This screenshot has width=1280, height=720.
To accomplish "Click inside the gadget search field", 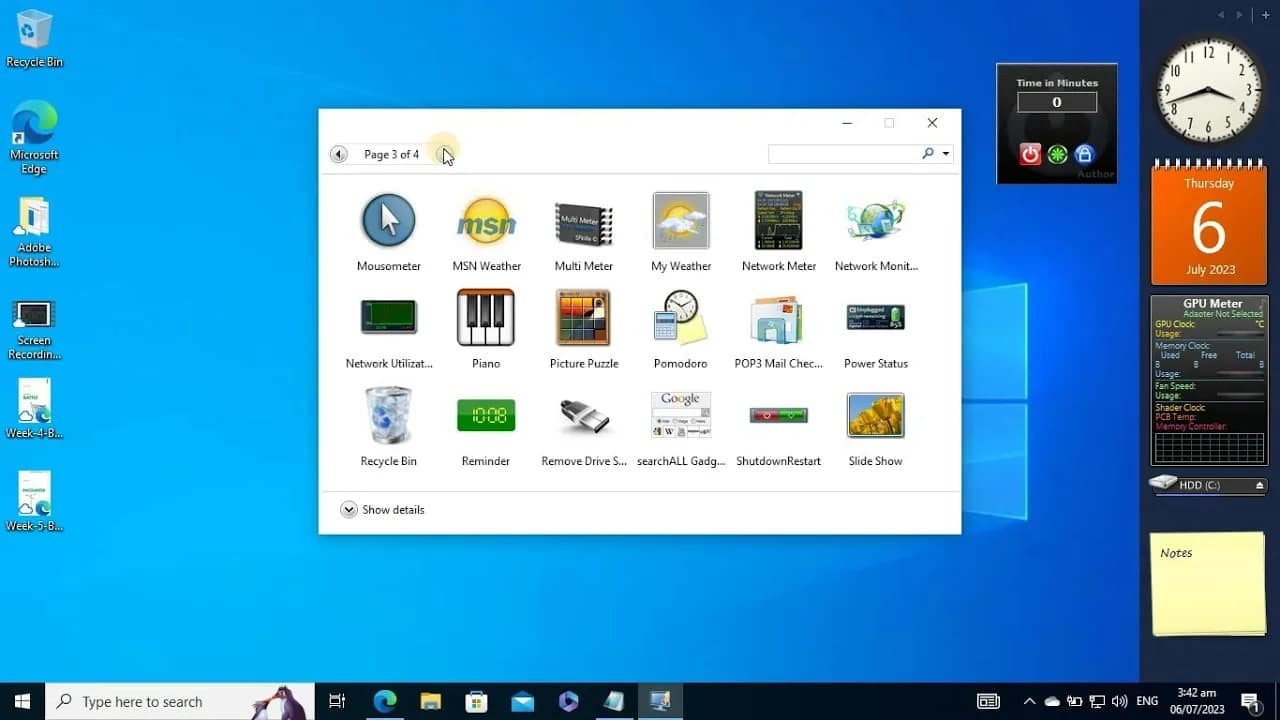I will 850,154.
